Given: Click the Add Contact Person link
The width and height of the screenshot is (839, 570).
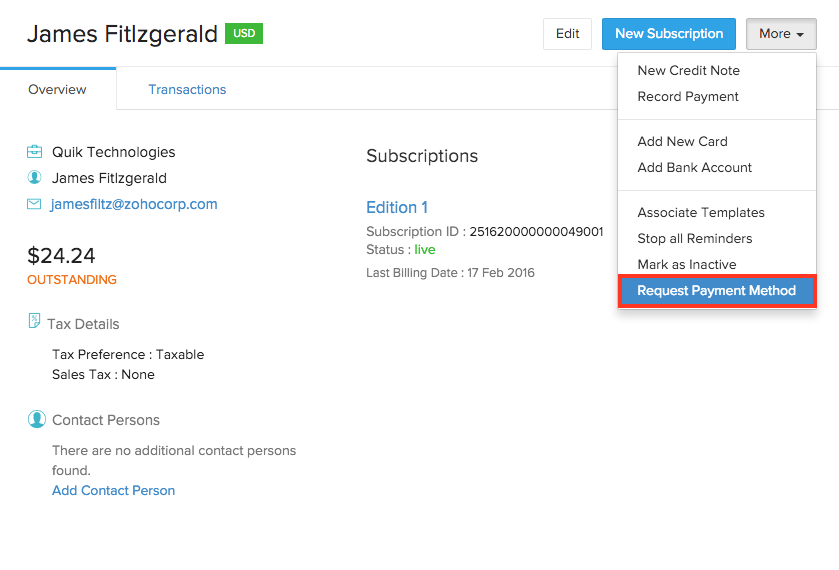Looking at the screenshot, I should point(113,490).
